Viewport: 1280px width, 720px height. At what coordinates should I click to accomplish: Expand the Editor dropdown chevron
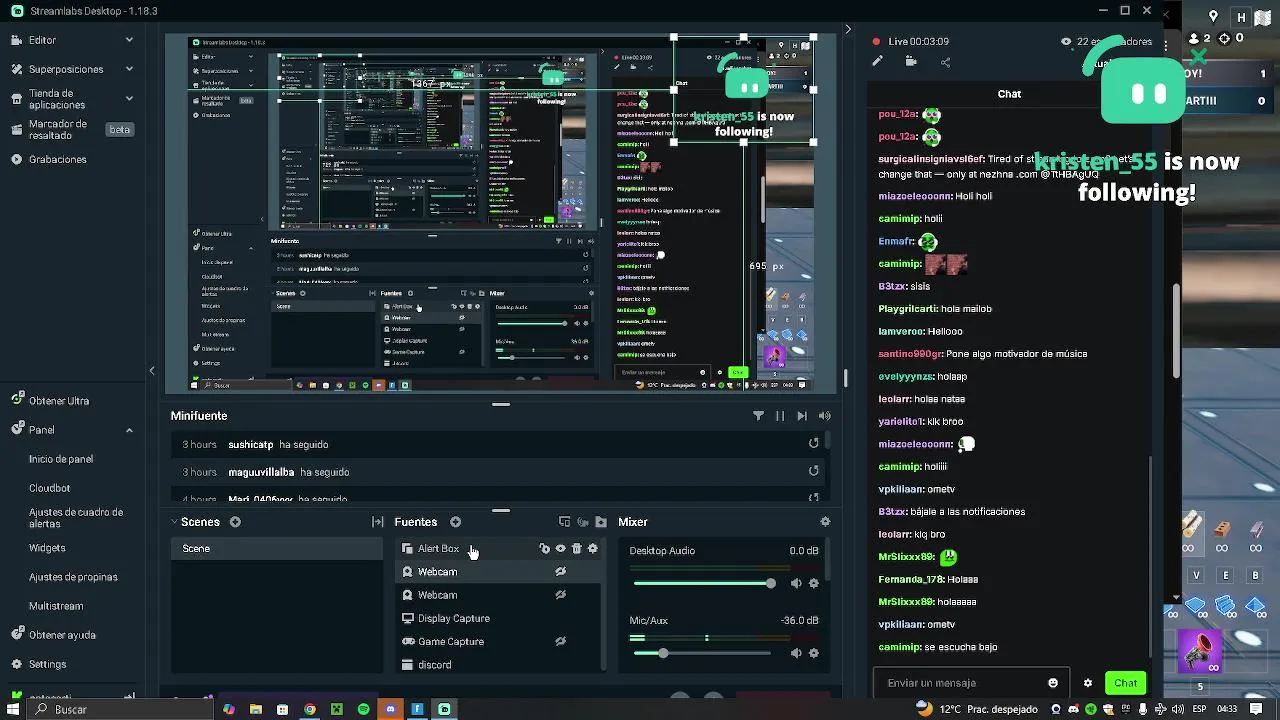(x=129, y=40)
